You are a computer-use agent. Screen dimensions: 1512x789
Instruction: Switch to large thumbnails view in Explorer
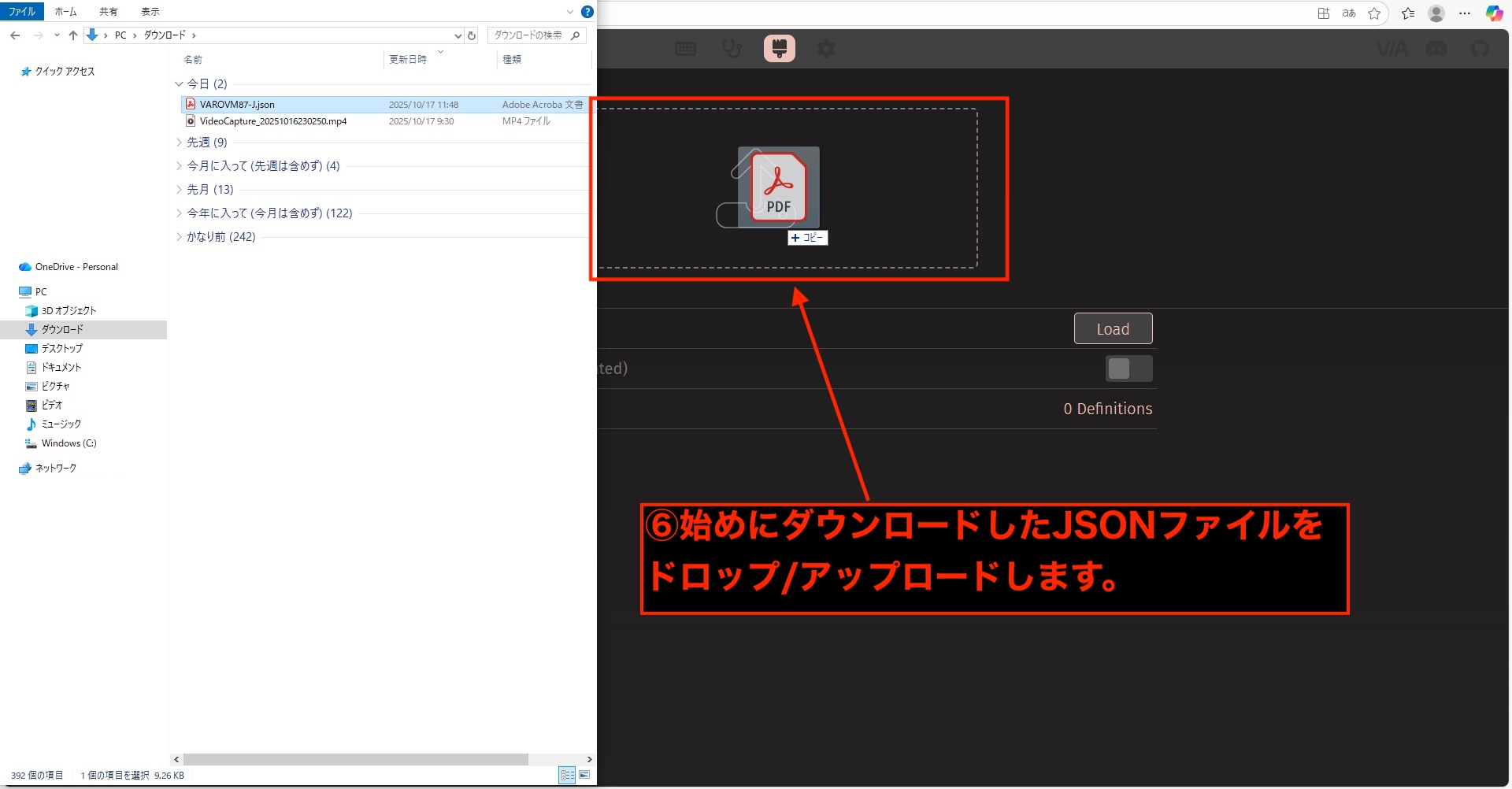coord(584,775)
